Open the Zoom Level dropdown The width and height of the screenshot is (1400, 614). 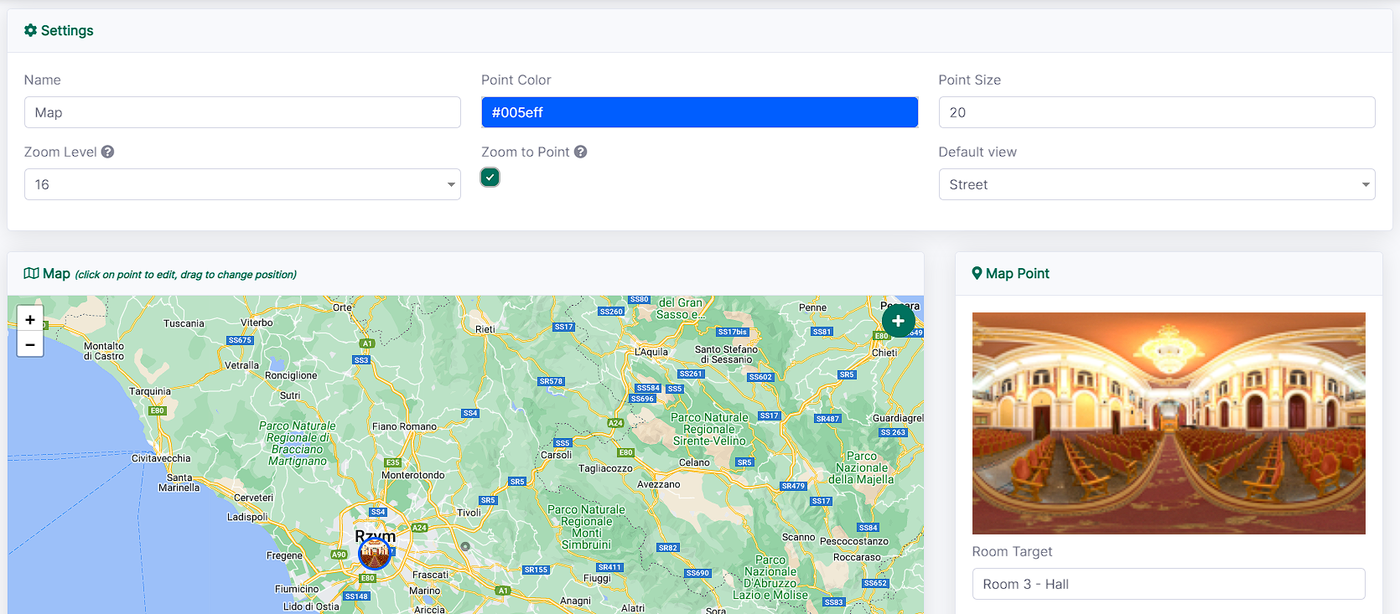pos(242,185)
